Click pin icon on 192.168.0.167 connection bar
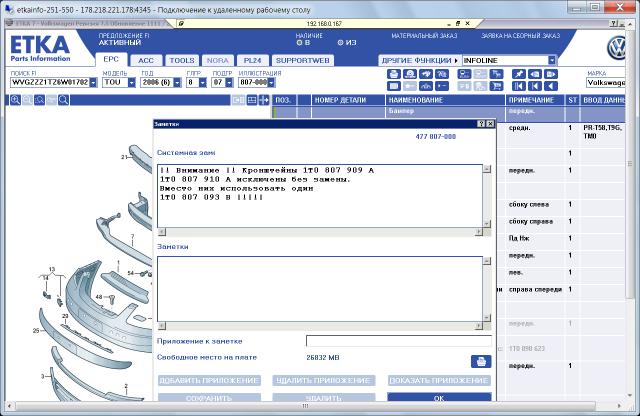This screenshot has height=416, width=640. [181, 24]
